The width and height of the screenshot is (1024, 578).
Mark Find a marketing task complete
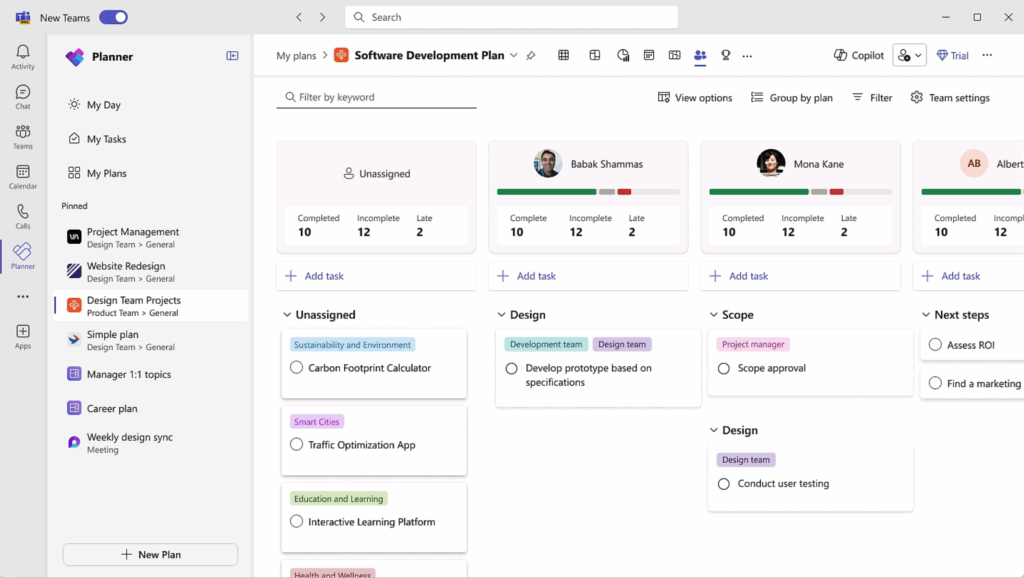(935, 383)
